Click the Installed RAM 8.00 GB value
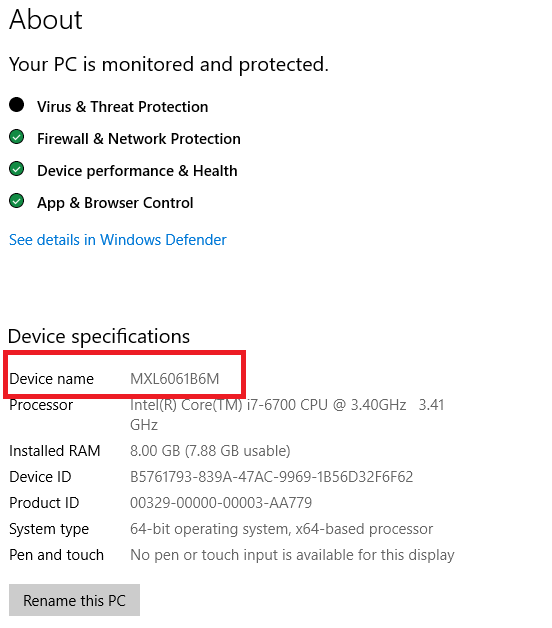Image resolution: width=552 pixels, height=628 pixels. pyautogui.click(x=210, y=451)
